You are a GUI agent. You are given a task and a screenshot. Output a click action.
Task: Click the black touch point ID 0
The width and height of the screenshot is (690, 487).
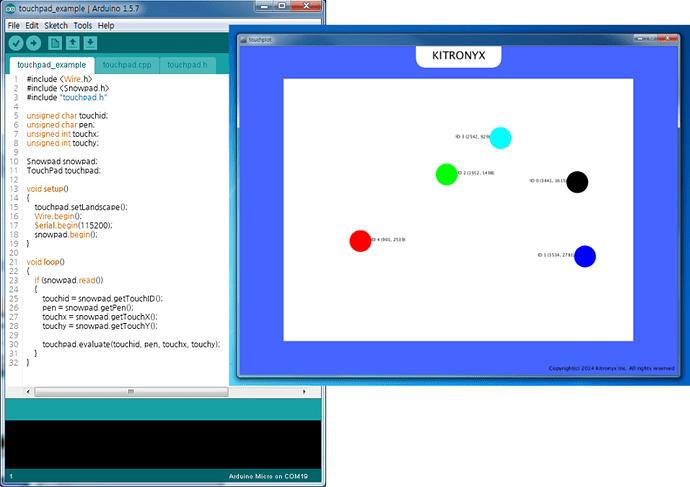coord(577,182)
